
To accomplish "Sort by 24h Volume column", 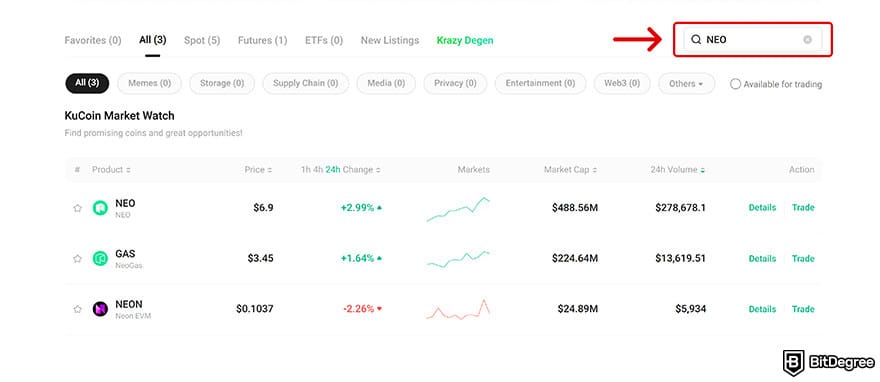I will pyautogui.click(x=678, y=169).
